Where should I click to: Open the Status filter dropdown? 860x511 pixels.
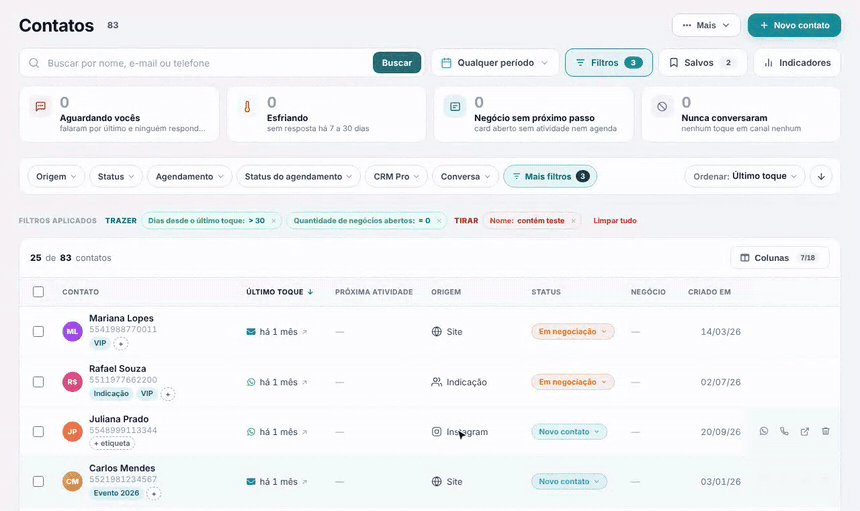tap(116, 177)
